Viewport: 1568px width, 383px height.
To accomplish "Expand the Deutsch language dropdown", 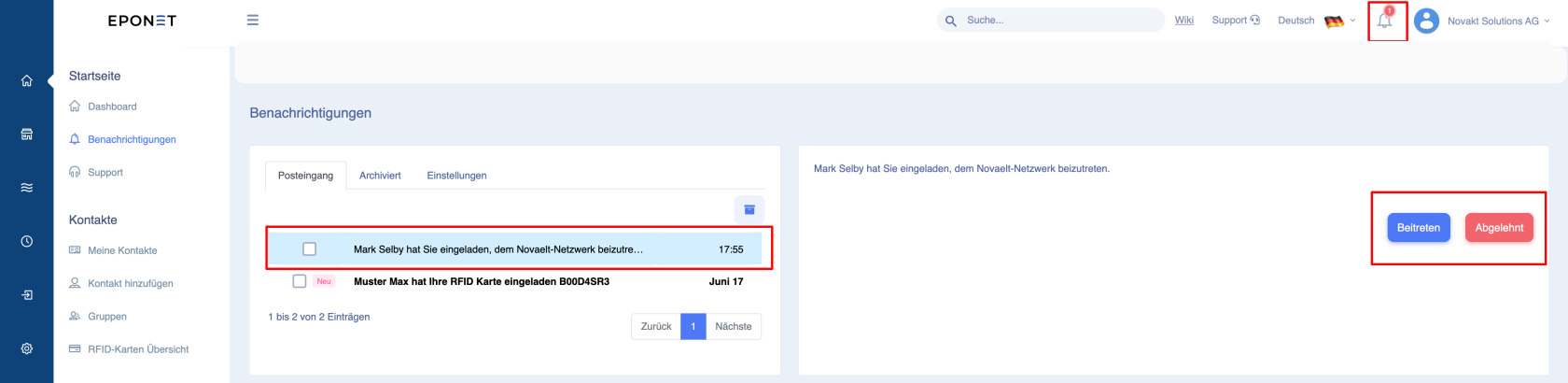I will coord(1316,21).
